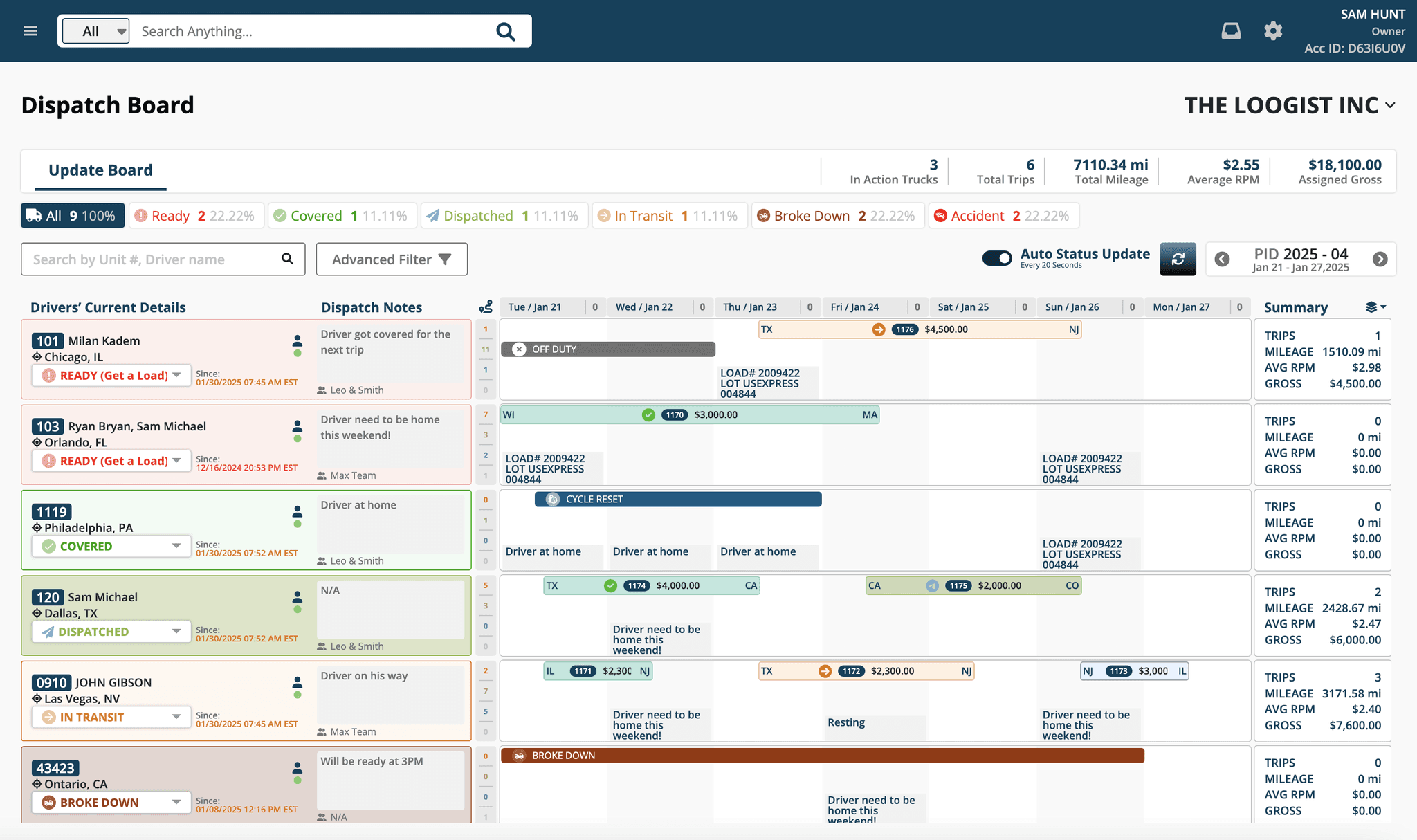The image size is (1417, 840).
Task: Click the refresh icon next to Auto Status Update
Action: (x=1178, y=259)
